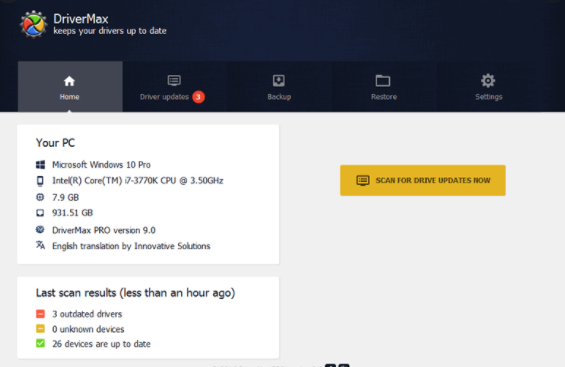Click the DriverMax PRO version 9.0 text
565x367 pixels.
point(104,230)
